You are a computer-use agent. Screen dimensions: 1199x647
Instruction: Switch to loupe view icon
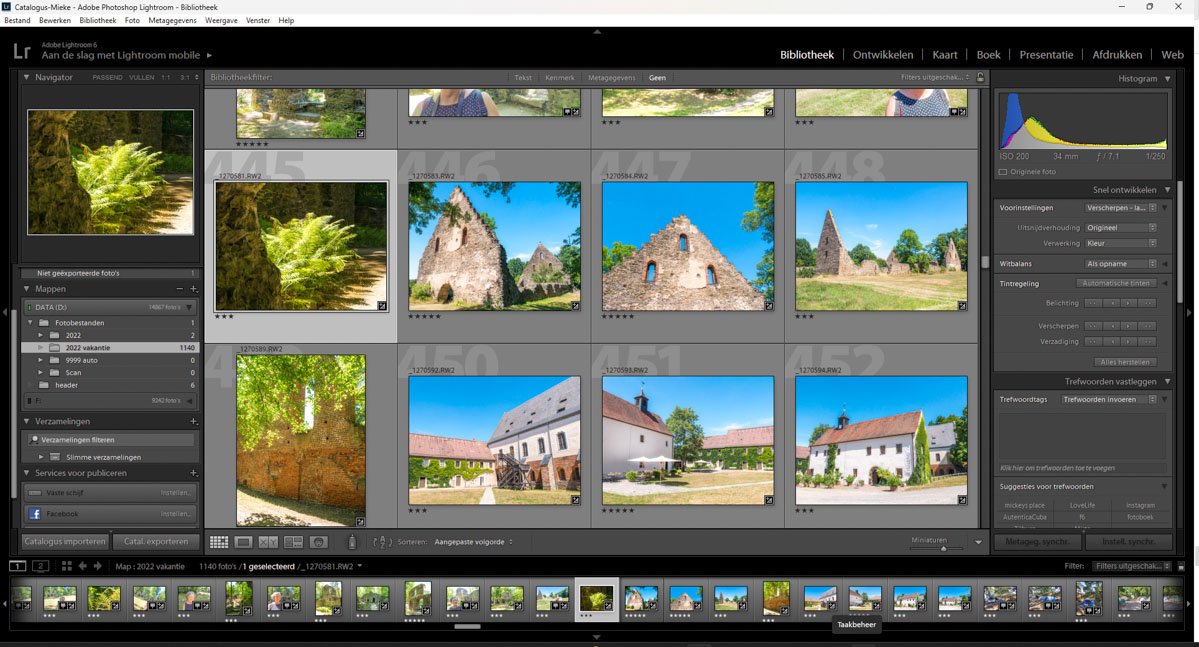point(244,542)
